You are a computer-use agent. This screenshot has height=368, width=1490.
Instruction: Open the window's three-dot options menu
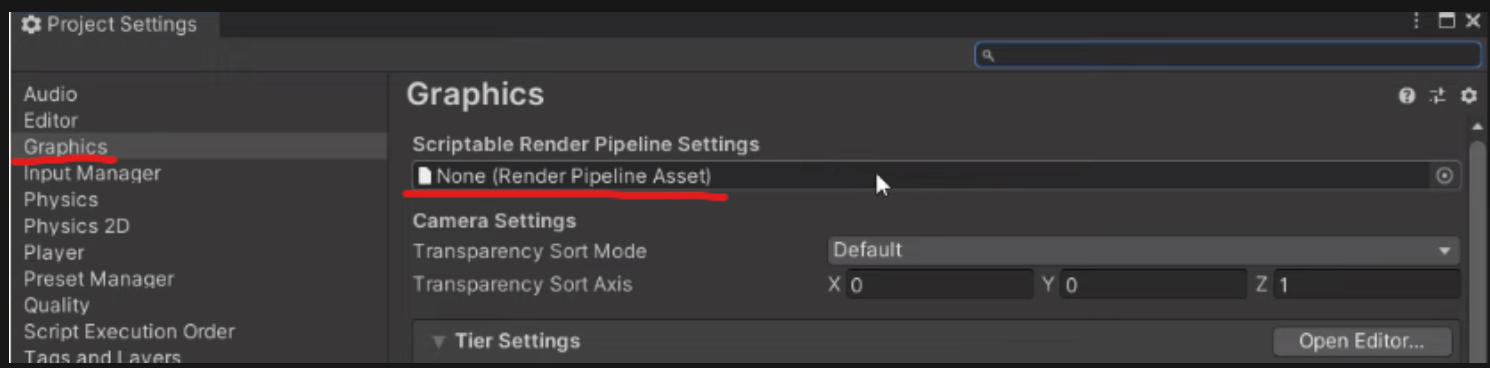tap(1416, 20)
